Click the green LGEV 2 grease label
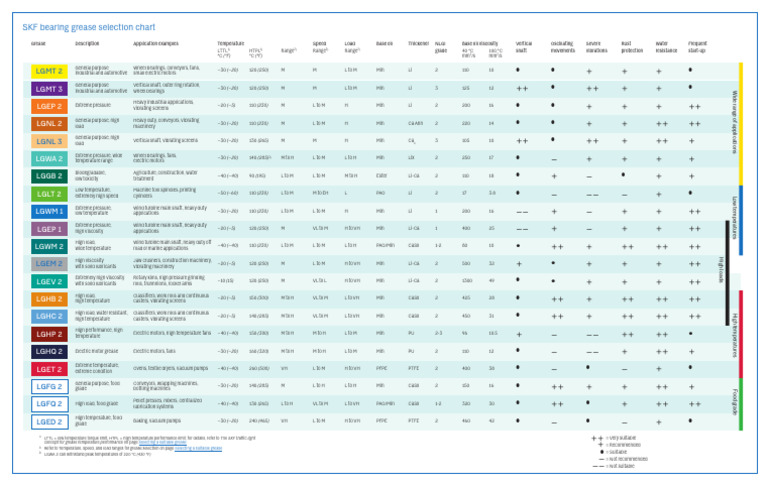 click(x=49, y=281)
